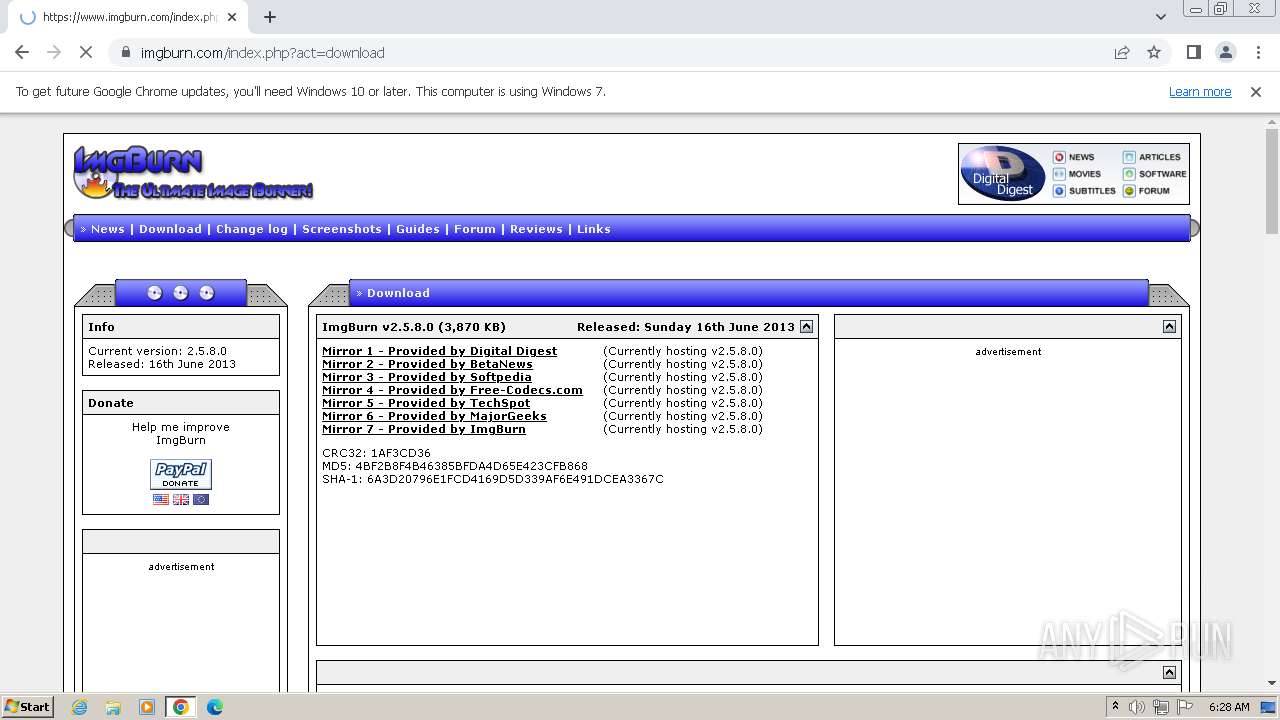Download from Mirror 1 Digital Digest
Viewport: 1280px width, 720px height.
(x=440, y=351)
